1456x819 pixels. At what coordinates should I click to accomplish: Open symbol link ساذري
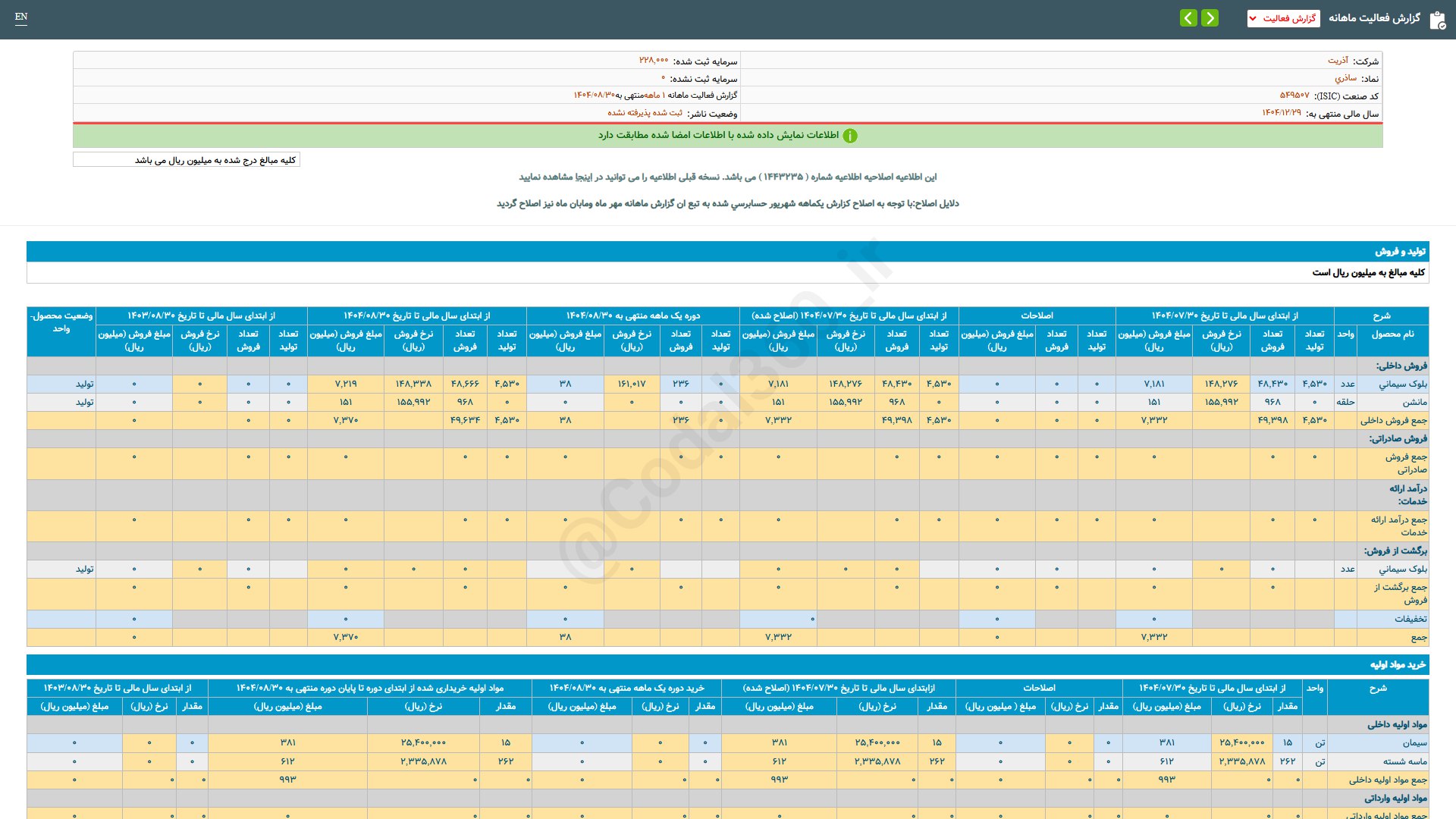pos(1345,78)
